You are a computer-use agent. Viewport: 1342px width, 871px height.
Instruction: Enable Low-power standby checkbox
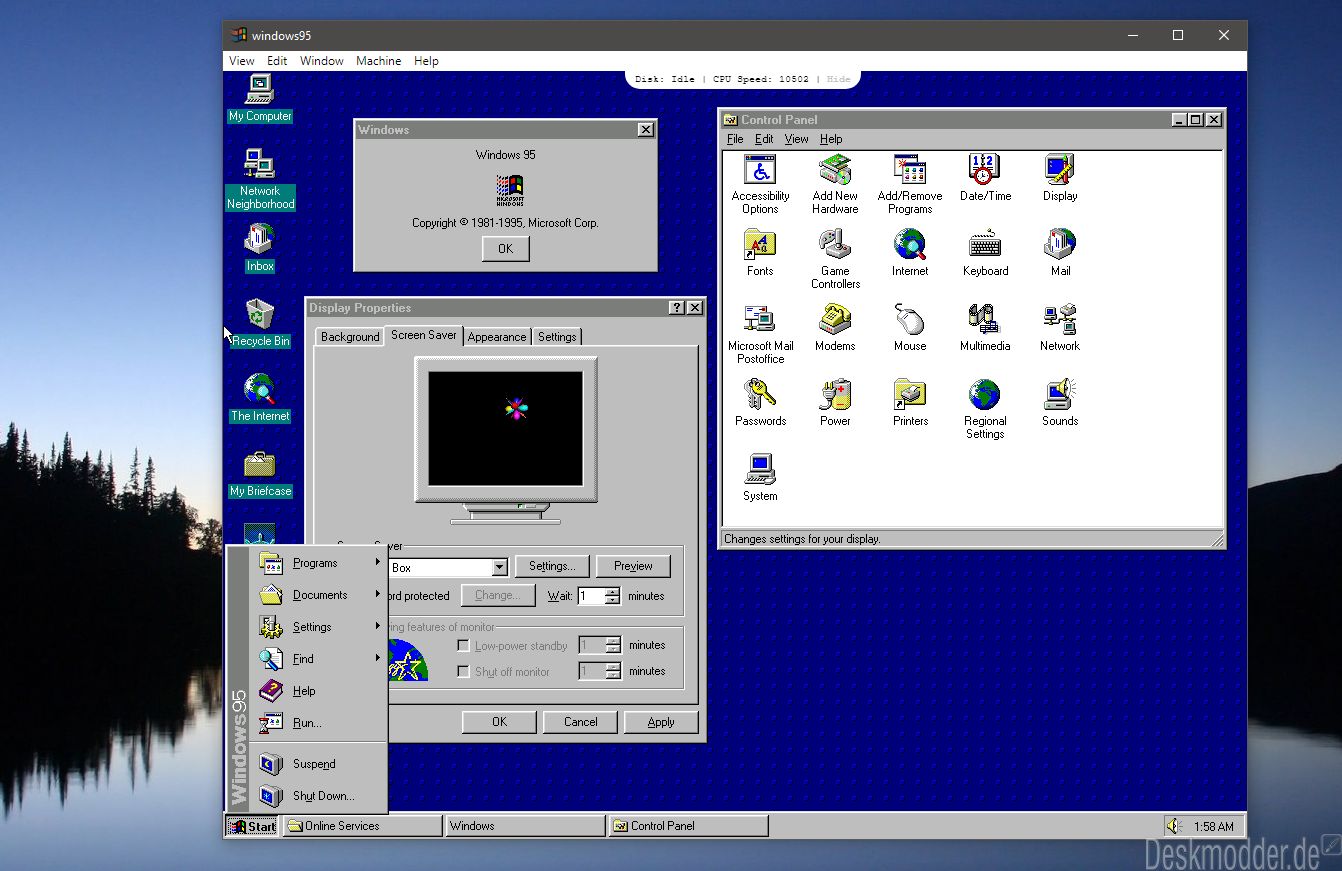coord(463,646)
